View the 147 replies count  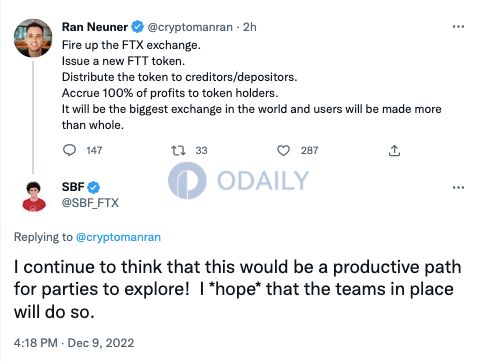pyautogui.click(x=94, y=150)
